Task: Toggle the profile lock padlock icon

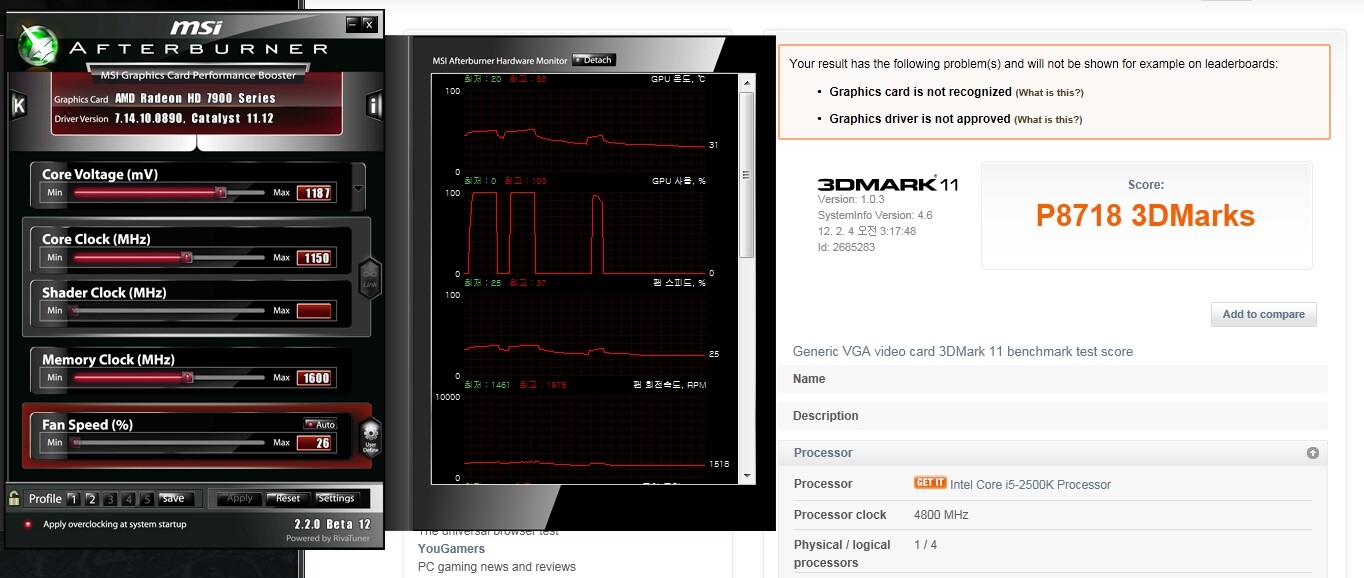Action: coord(15,498)
